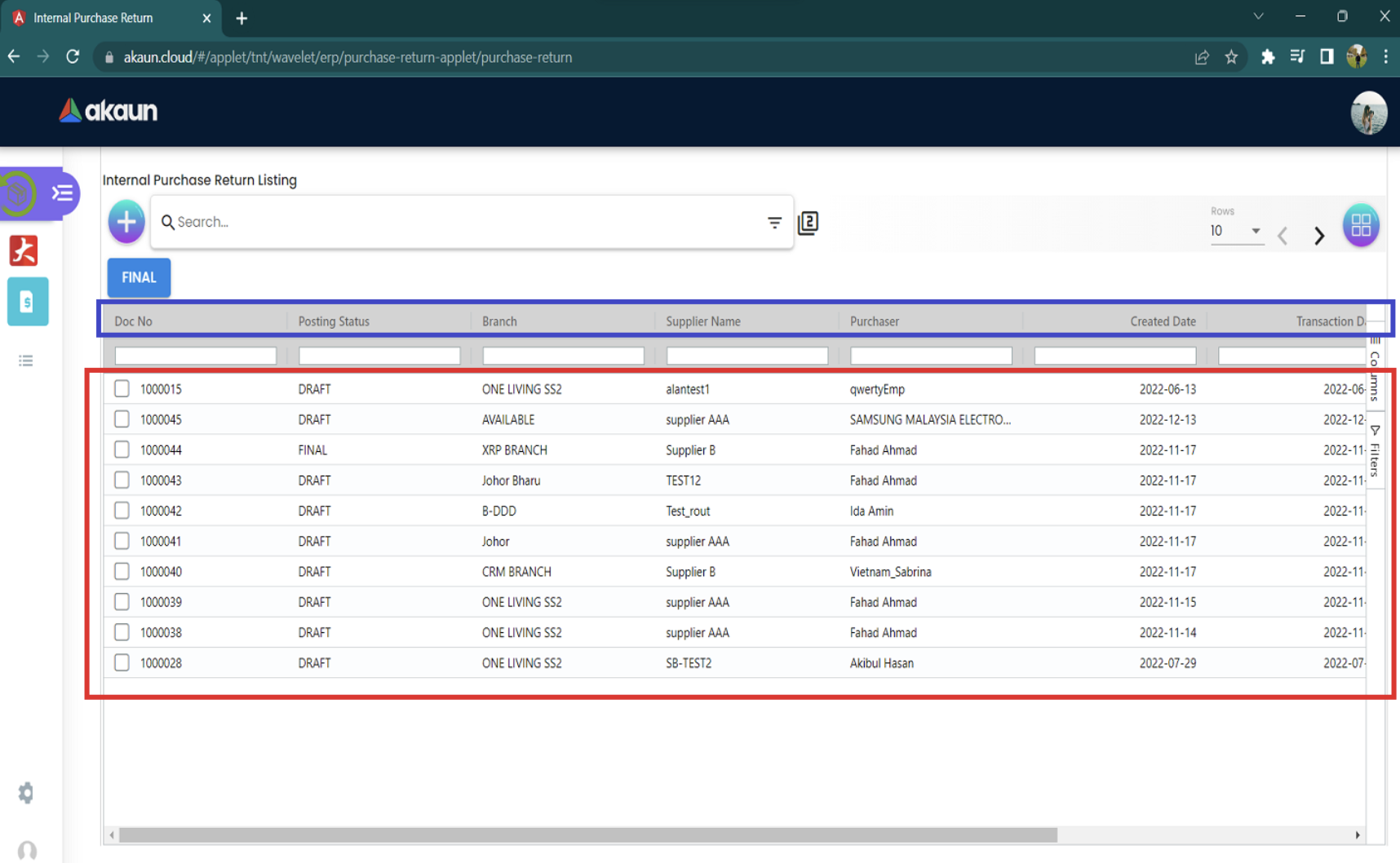Expand the Filters side panel
The width and height of the screenshot is (1400, 863).
click(x=1375, y=451)
